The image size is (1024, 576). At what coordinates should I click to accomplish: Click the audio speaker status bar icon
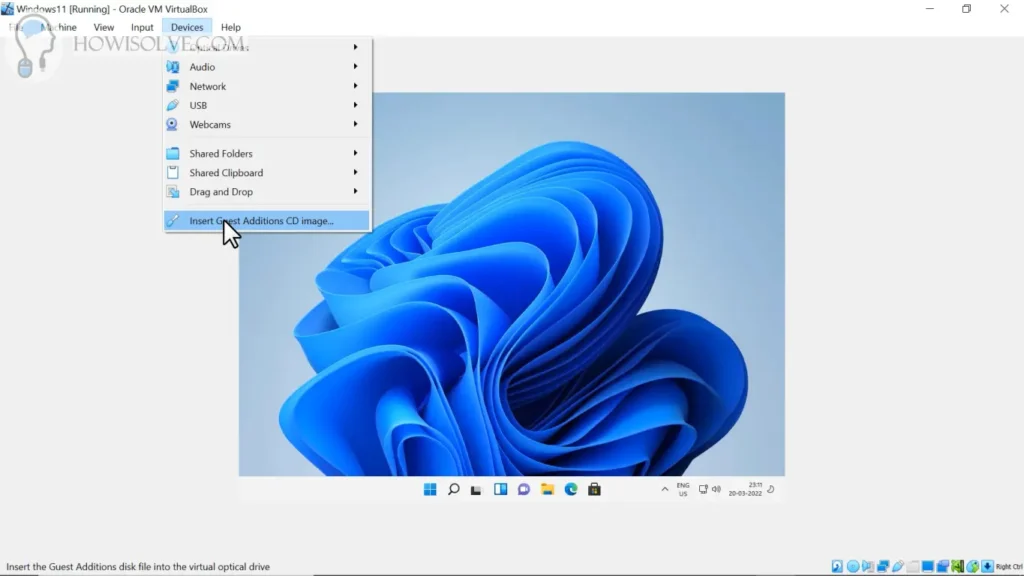(x=868, y=566)
